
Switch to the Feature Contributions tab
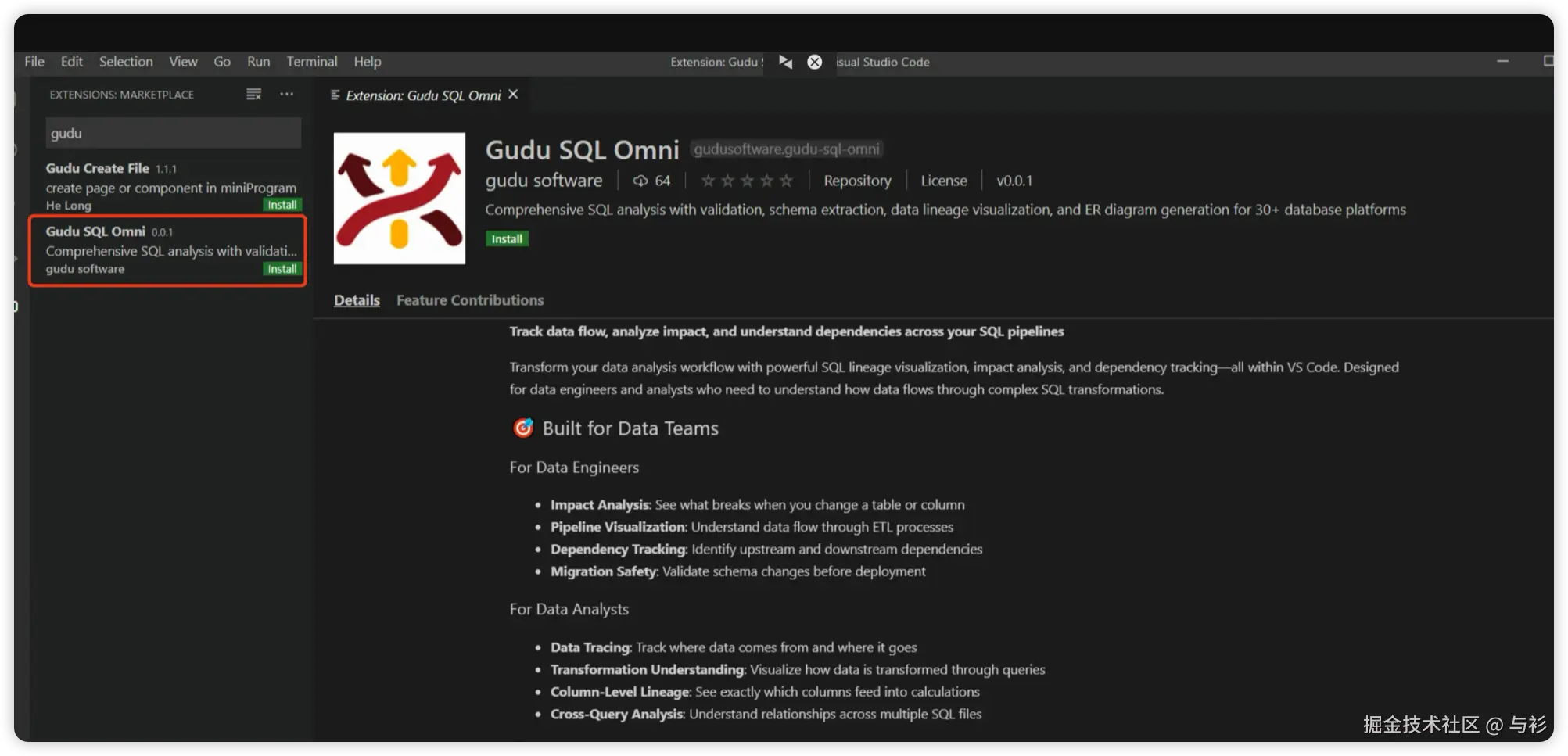pyautogui.click(x=469, y=300)
